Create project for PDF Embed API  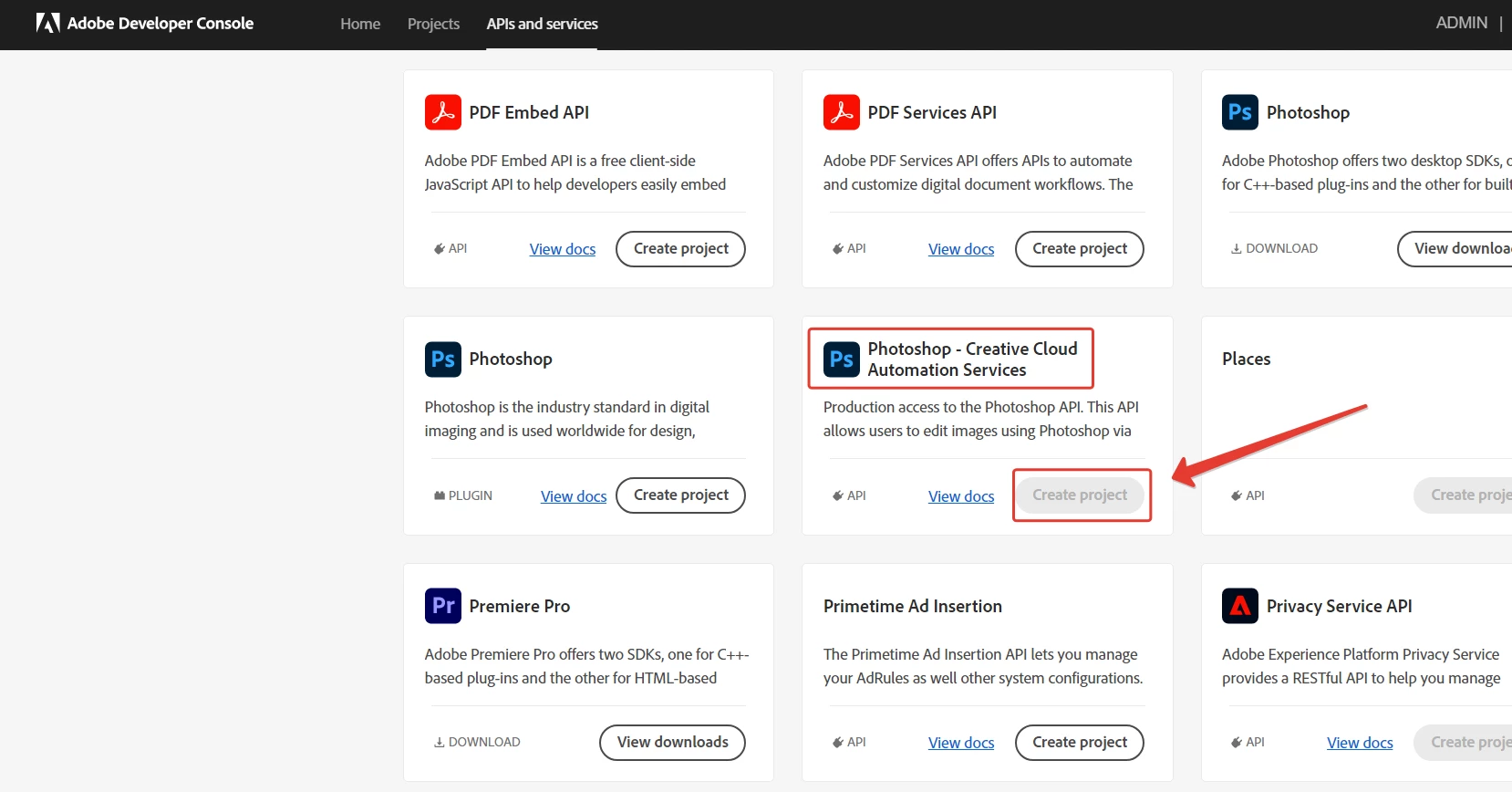[680, 249]
